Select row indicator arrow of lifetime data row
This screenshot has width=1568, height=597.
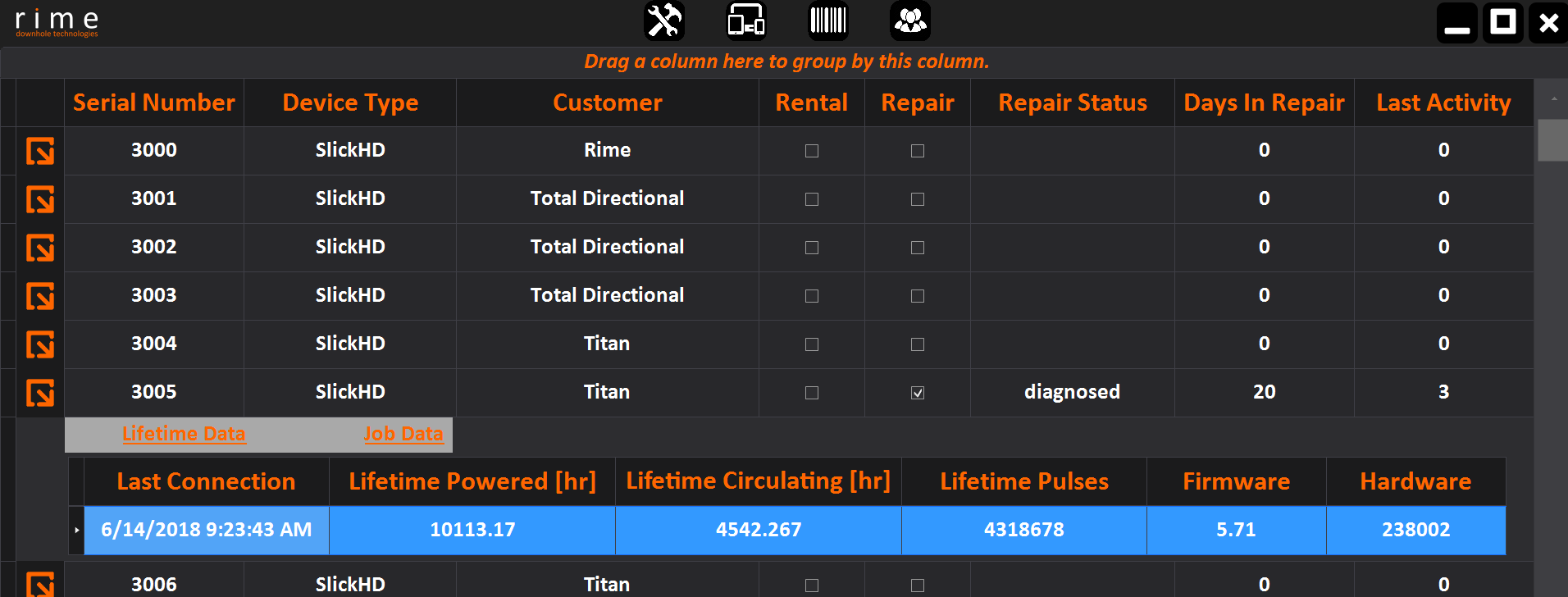(x=76, y=530)
